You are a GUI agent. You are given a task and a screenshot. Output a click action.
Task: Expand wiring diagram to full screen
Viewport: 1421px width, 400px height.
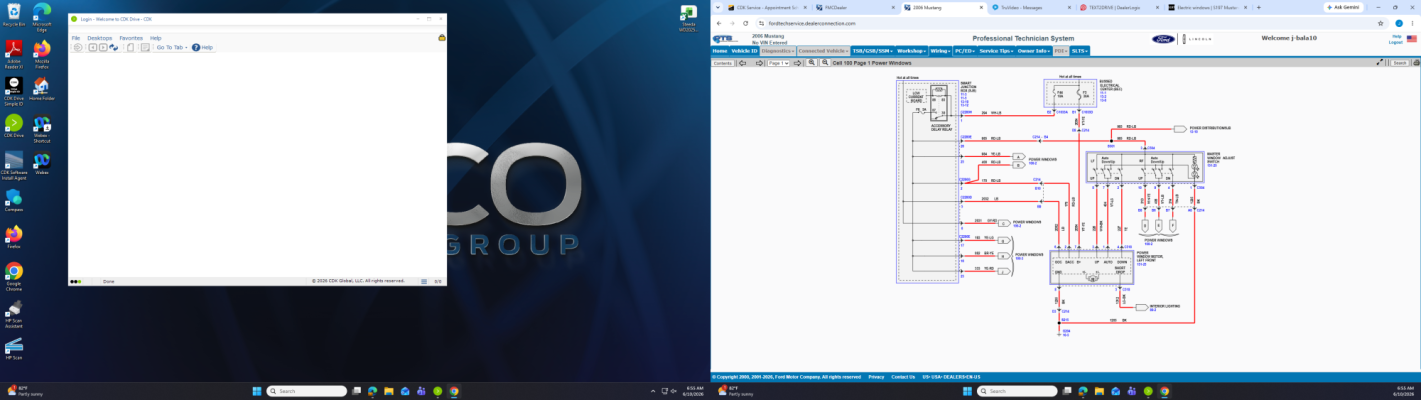[x=1379, y=62]
